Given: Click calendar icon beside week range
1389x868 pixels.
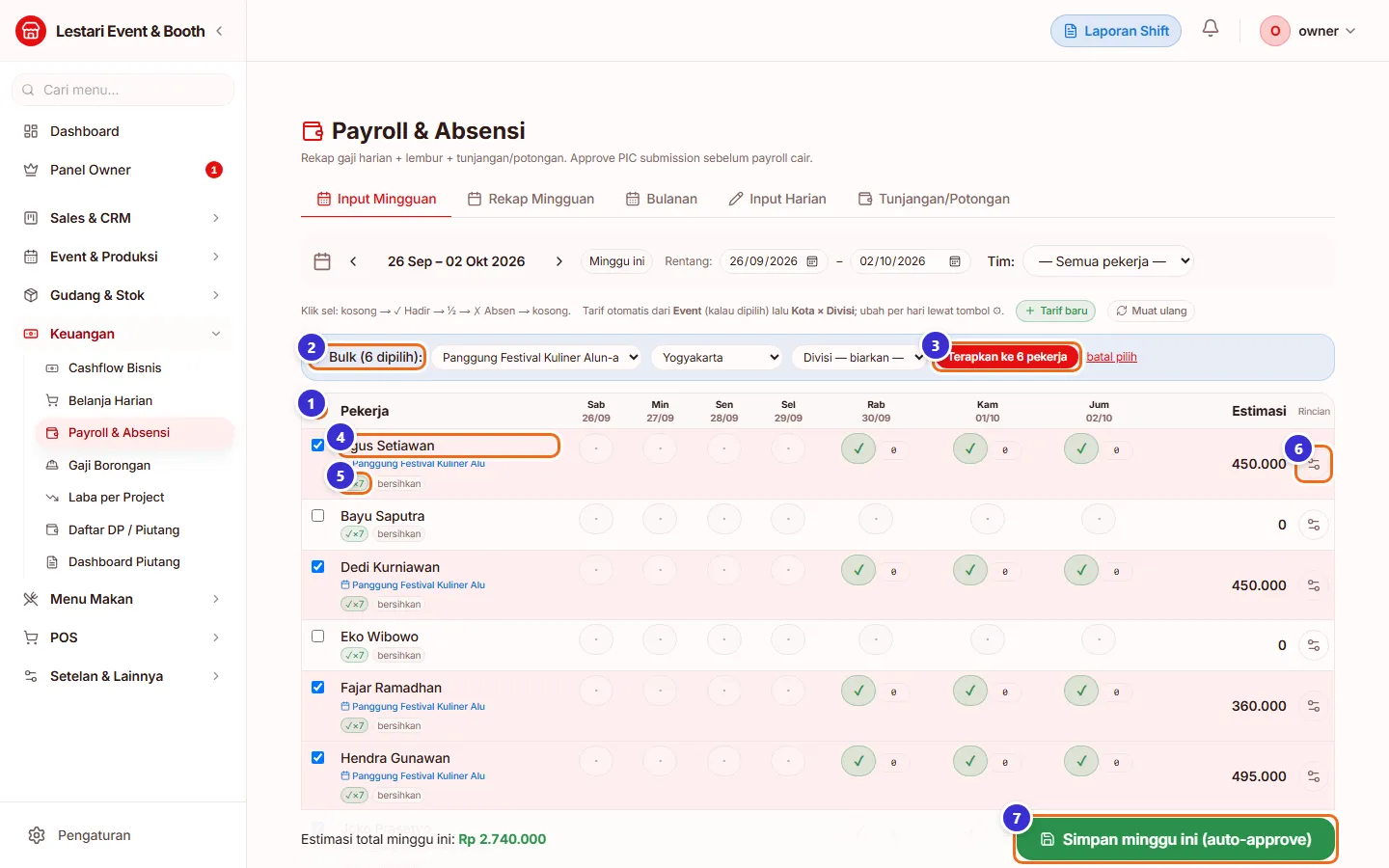Looking at the screenshot, I should (x=322, y=261).
